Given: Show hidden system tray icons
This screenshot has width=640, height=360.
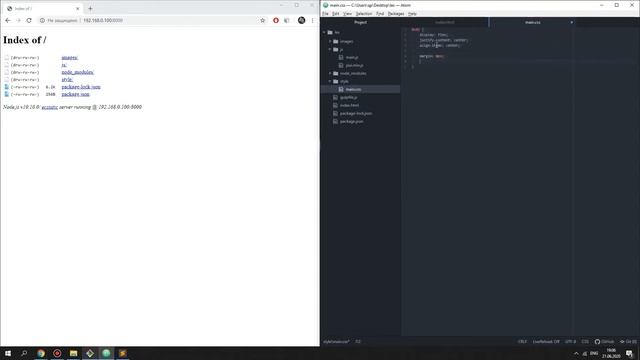Looking at the screenshot, I should click(576, 353).
